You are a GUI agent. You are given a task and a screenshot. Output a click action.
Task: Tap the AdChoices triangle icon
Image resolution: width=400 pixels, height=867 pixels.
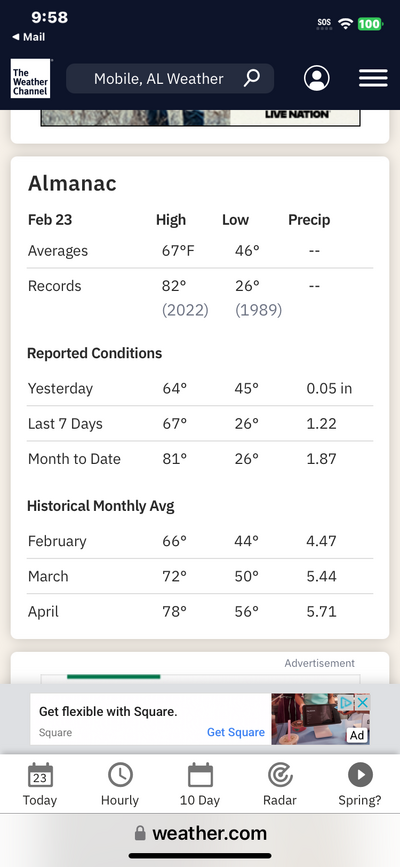click(x=347, y=702)
